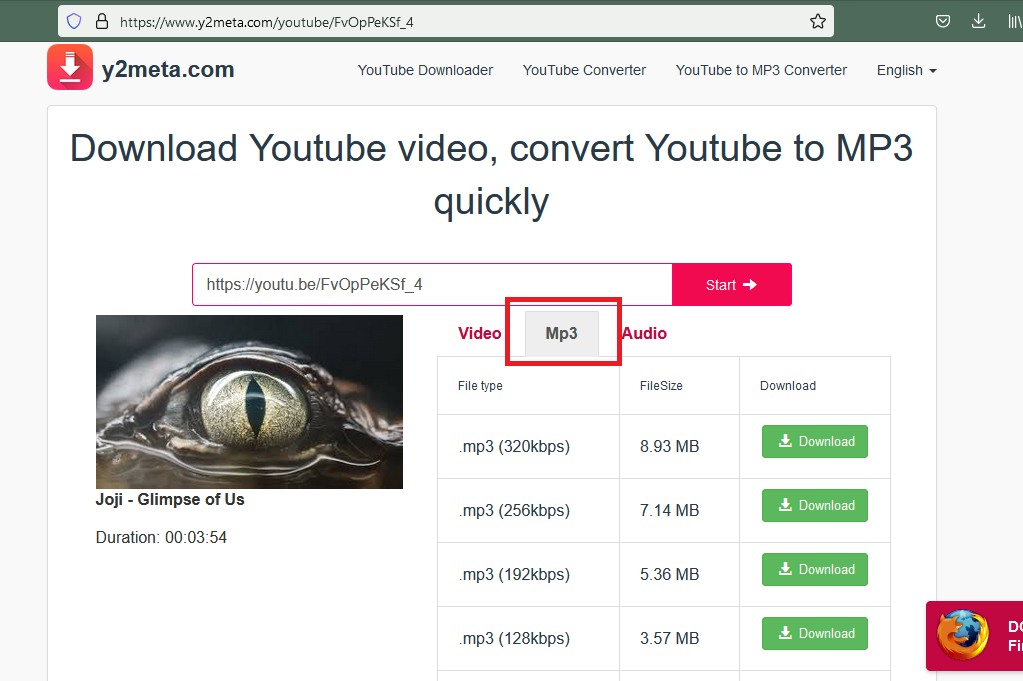1023x681 pixels.
Task: Click the 3.57 MB file size
Action: (669, 638)
